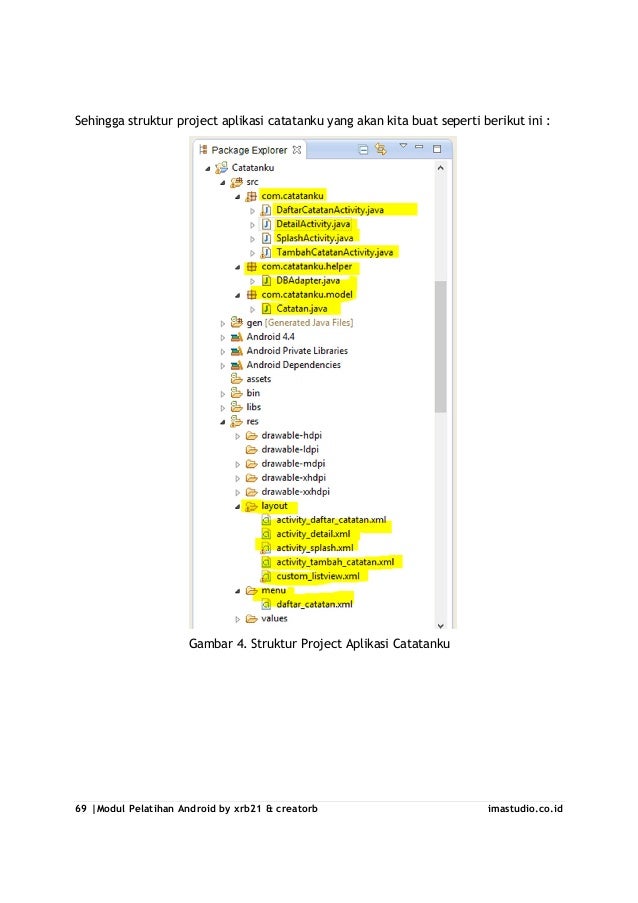Collapse the src folder node
Image resolution: width=638 pixels, height=903 pixels.
coord(223,183)
